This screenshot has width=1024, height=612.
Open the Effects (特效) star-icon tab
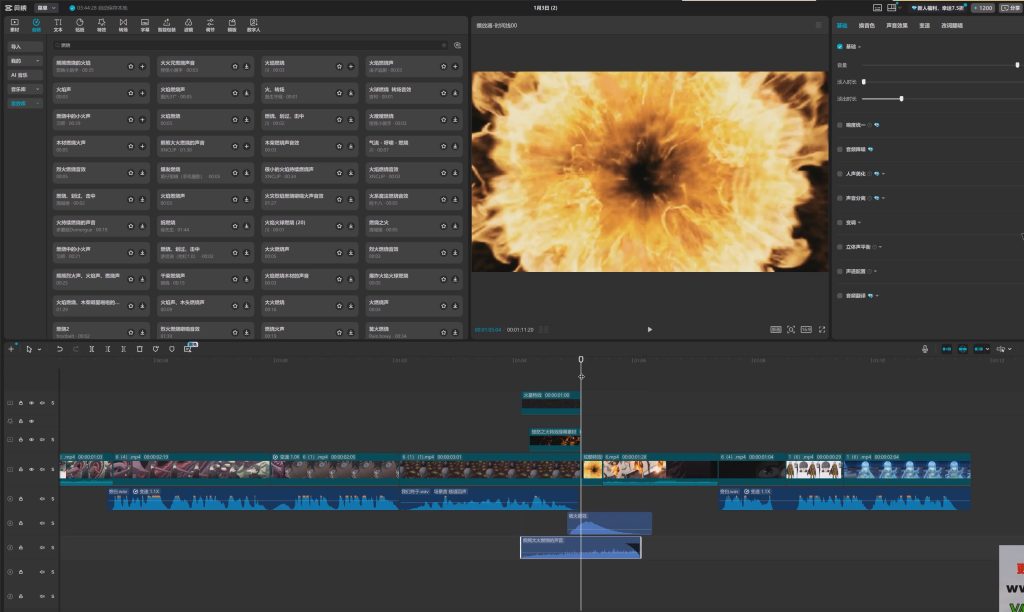coord(101,25)
